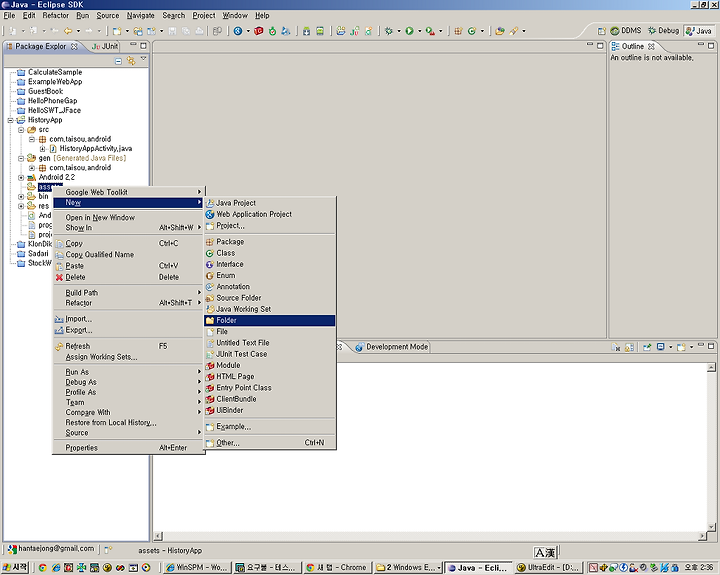Click the New Java Package toolbar icon
Screen dimensions: 720x575
click(458, 31)
